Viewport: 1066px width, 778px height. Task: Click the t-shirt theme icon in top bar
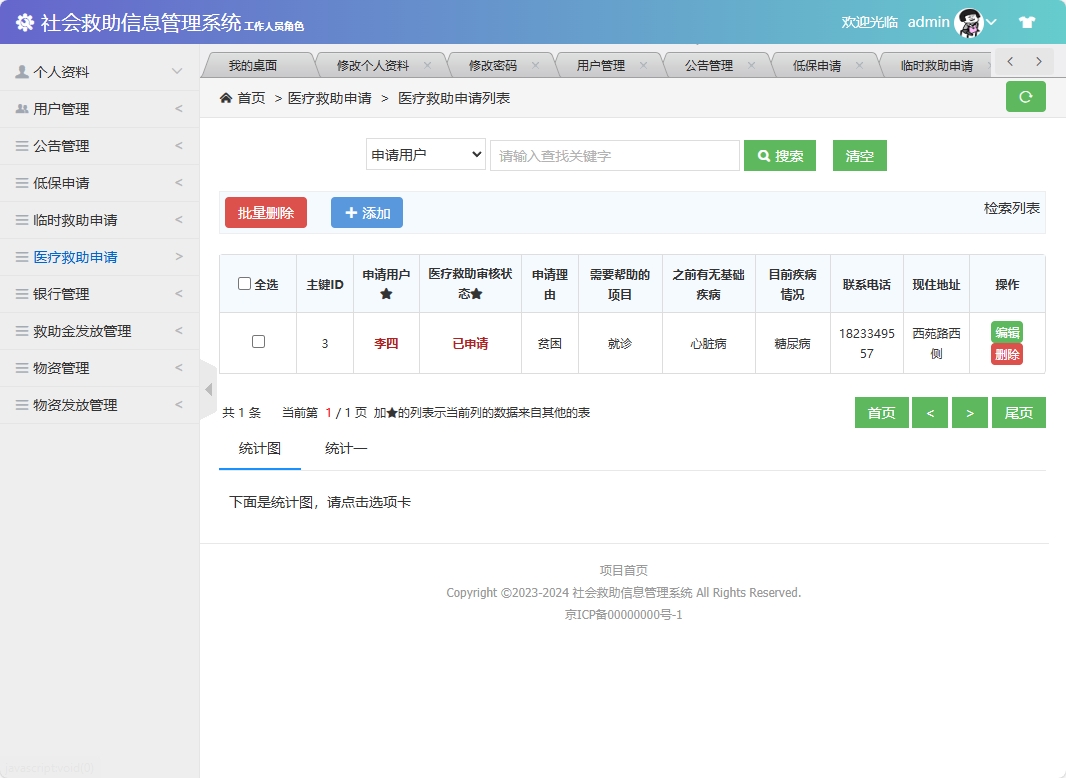tap(1027, 20)
